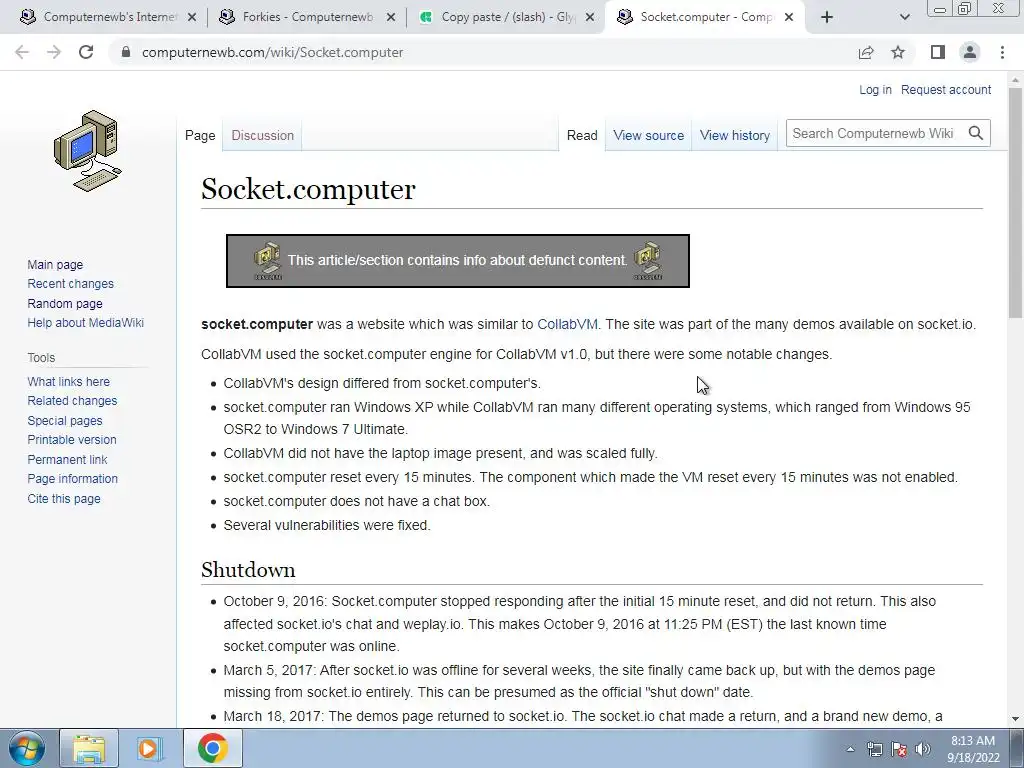Open Chrome's three-dot menu
Viewport: 1024px width, 768px height.
[1002, 52]
